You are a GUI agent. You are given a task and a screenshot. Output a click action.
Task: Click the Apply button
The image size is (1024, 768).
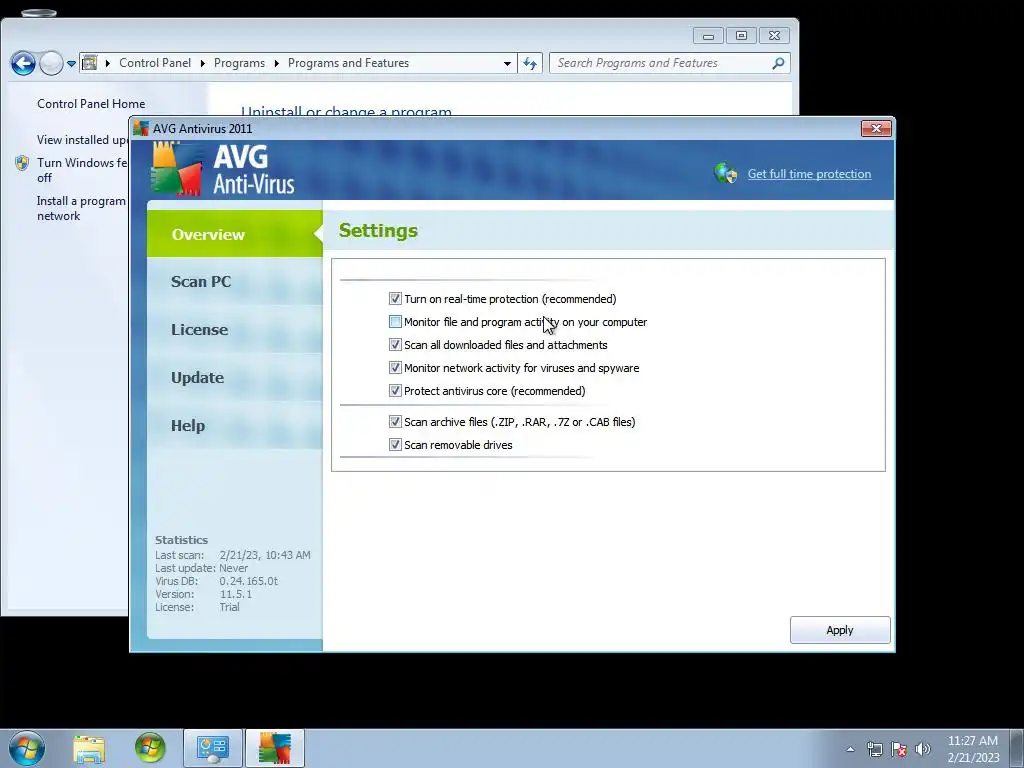(840, 630)
